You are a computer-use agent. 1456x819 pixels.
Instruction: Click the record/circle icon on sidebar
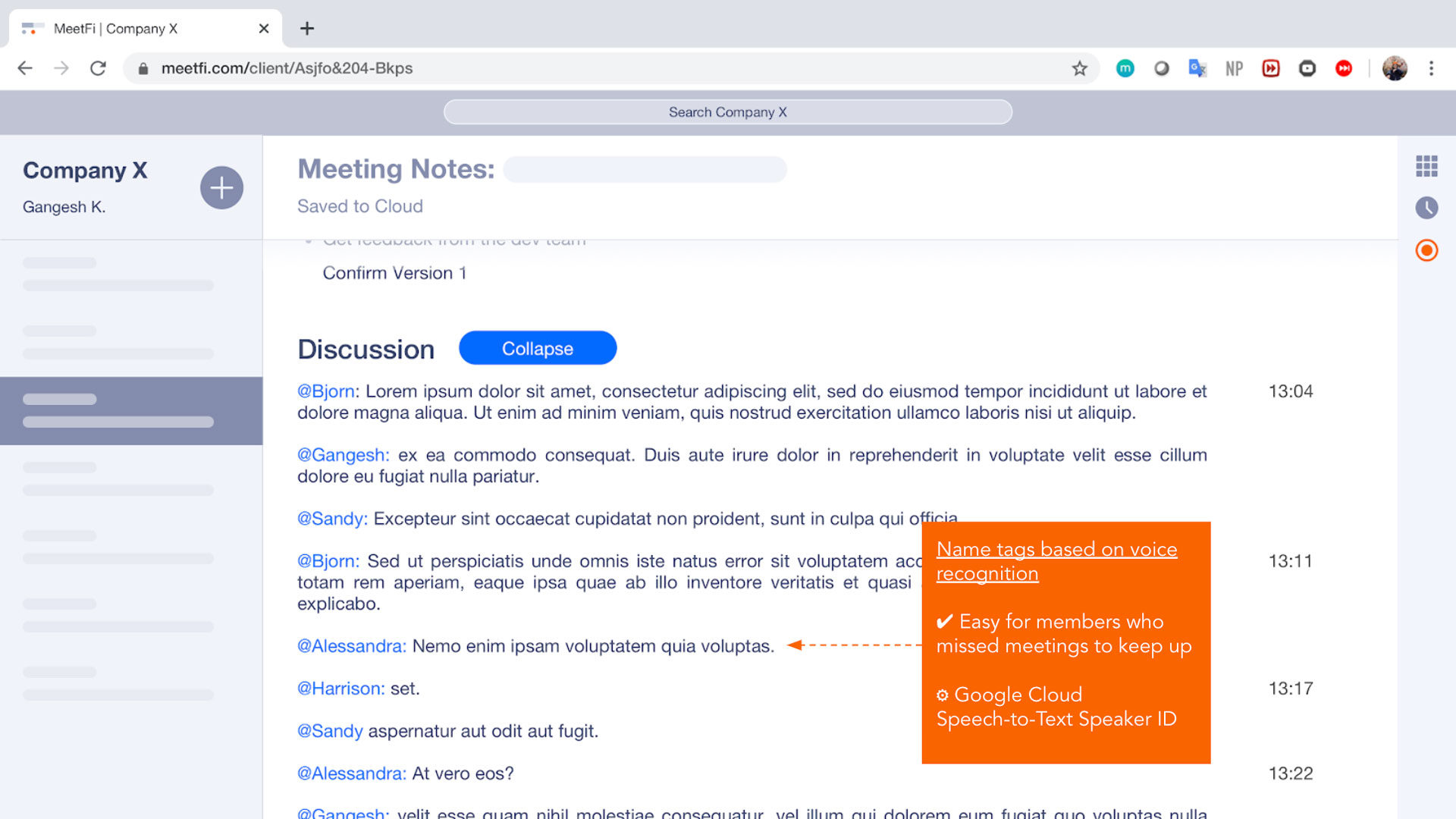pos(1427,251)
